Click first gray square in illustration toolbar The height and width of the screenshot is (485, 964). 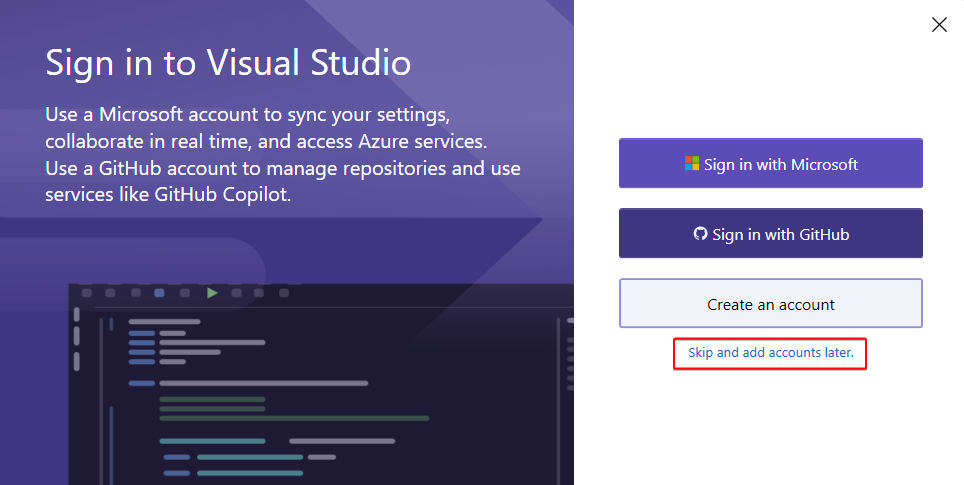[87, 293]
